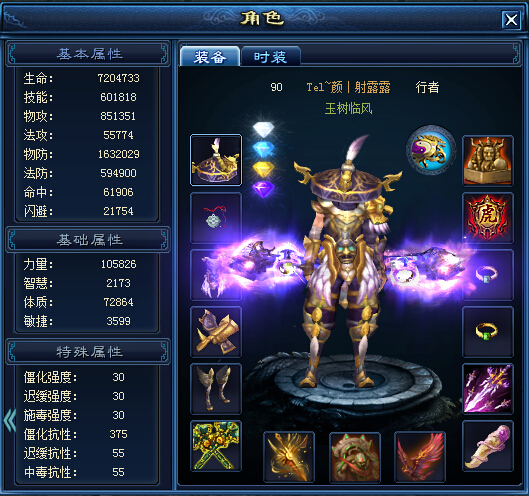This screenshot has width=529, height=496.
Task: Click the necklace pendant equipment slot
Action: (216, 218)
